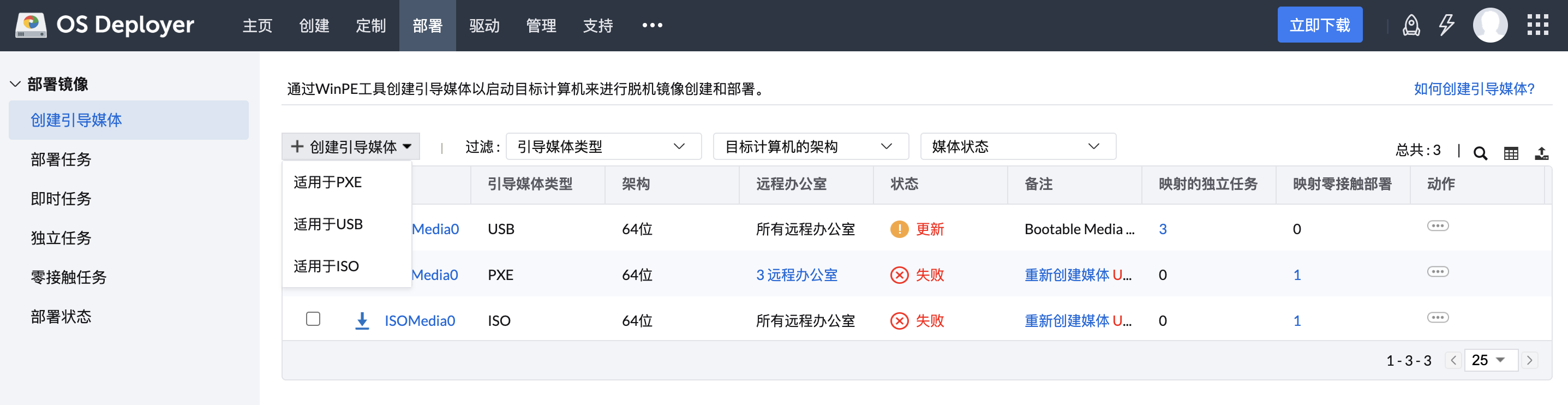The width and height of the screenshot is (1568, 405).
Task: Open the user profile avatar
Action: click(x=1489, y=26)
